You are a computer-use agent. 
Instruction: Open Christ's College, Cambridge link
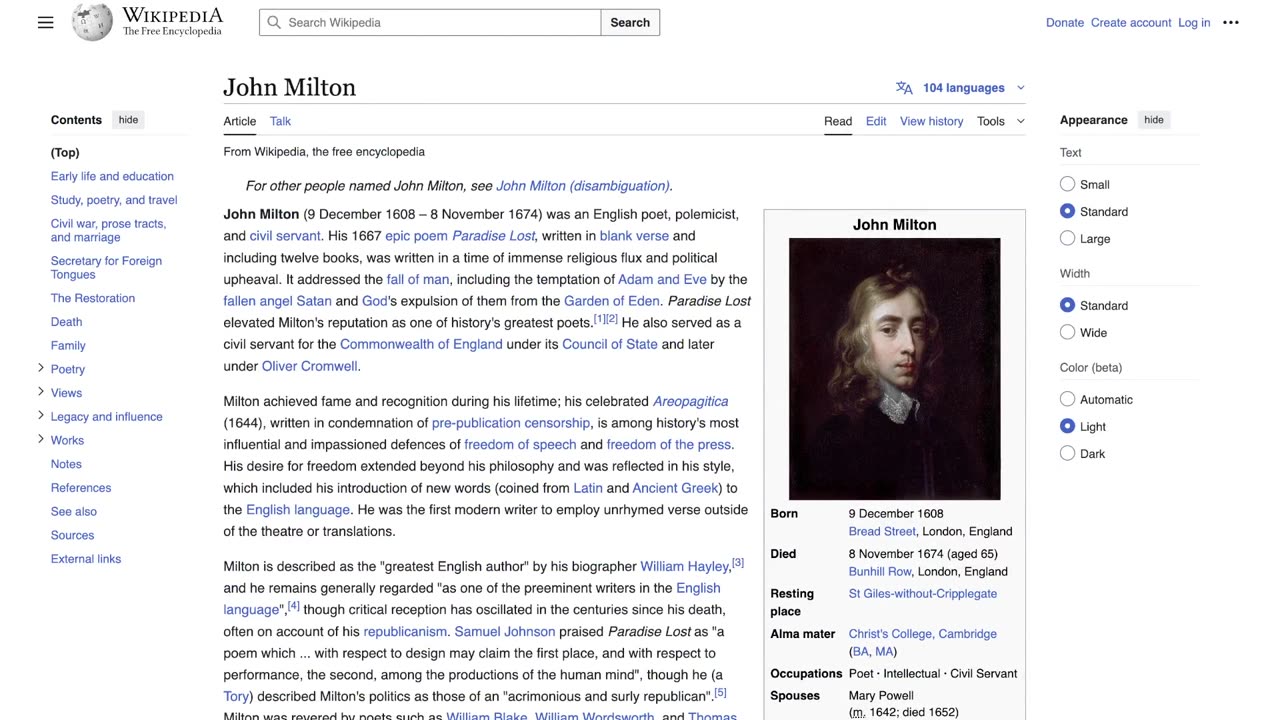(x=923, y=633)
